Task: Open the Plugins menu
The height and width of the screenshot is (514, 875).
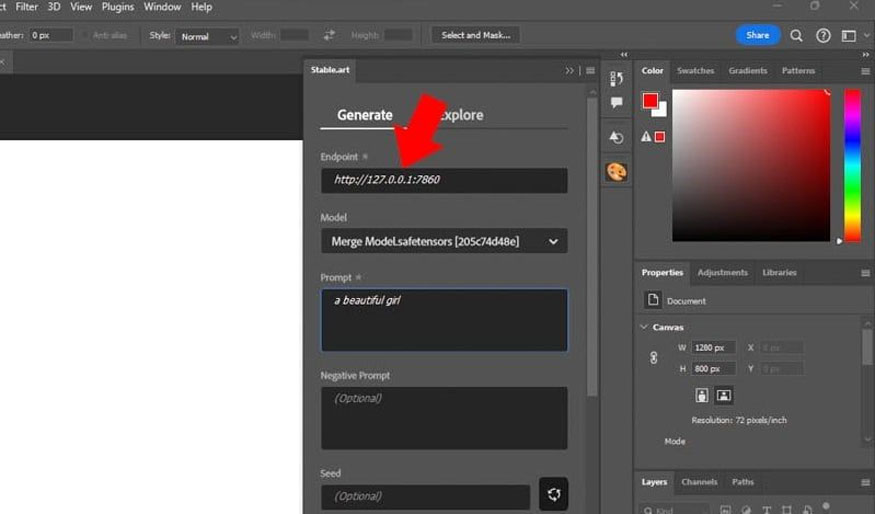Action: tap(118, 7)
